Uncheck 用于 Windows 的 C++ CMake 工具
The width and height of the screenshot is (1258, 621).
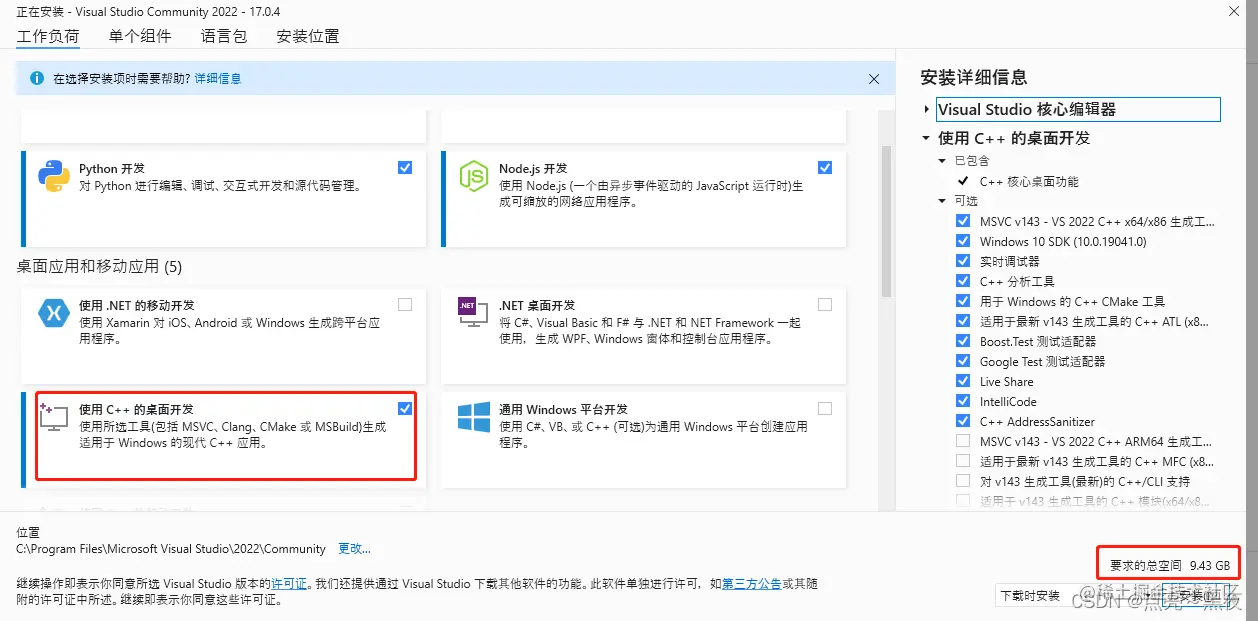tap(963, 301)
